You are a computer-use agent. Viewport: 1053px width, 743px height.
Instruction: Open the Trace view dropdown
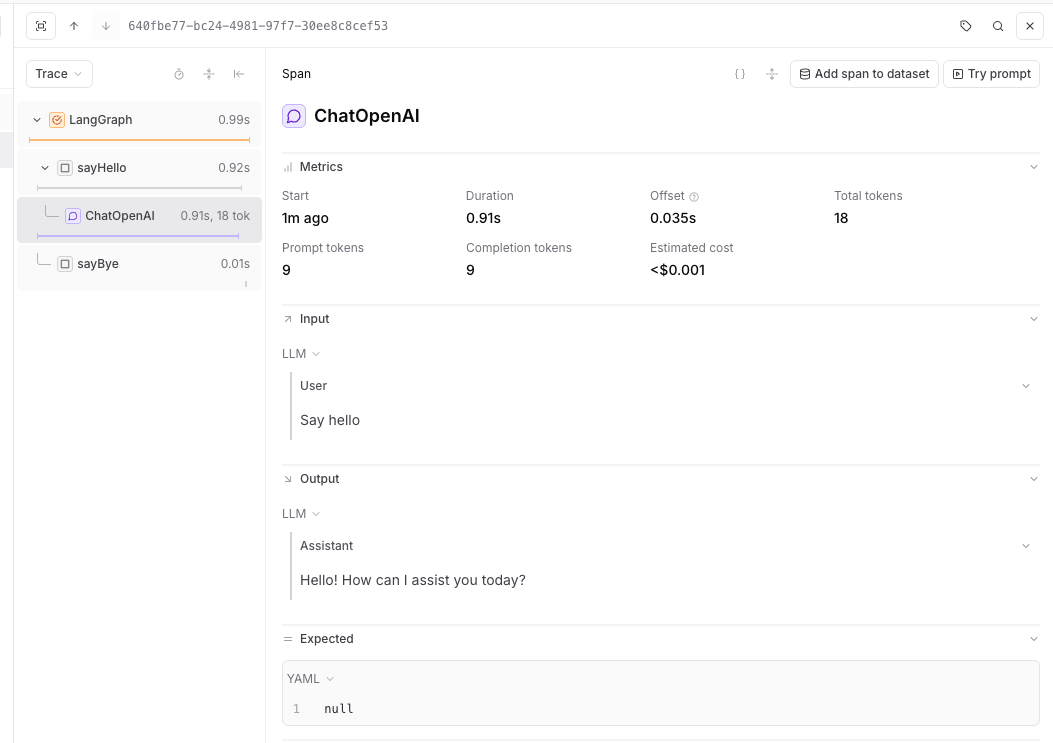[59, 74]
